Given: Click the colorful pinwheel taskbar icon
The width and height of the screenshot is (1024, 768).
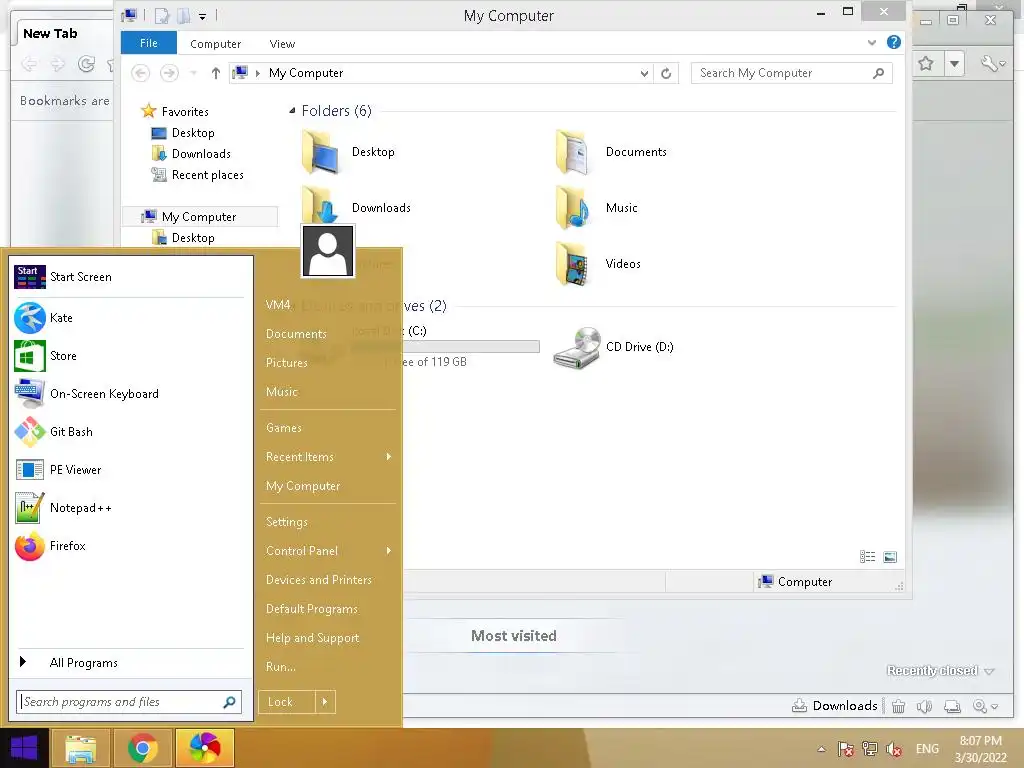Looking at the screenshot, I should (x=204, y=748).
